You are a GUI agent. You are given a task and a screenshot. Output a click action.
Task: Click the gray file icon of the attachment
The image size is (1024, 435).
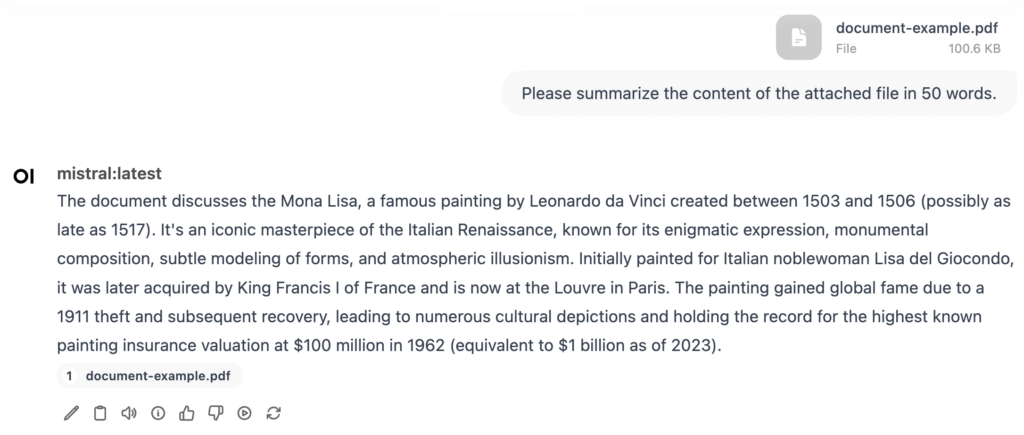click(x=799, y=37)
